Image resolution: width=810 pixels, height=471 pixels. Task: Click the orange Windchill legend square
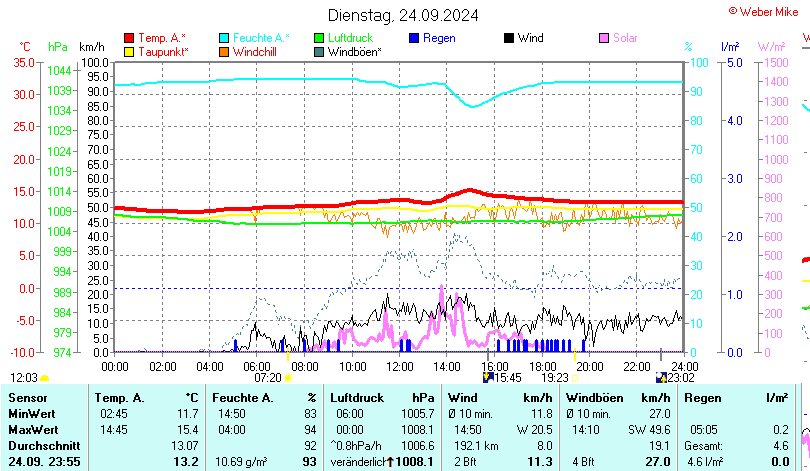[224, 52]
